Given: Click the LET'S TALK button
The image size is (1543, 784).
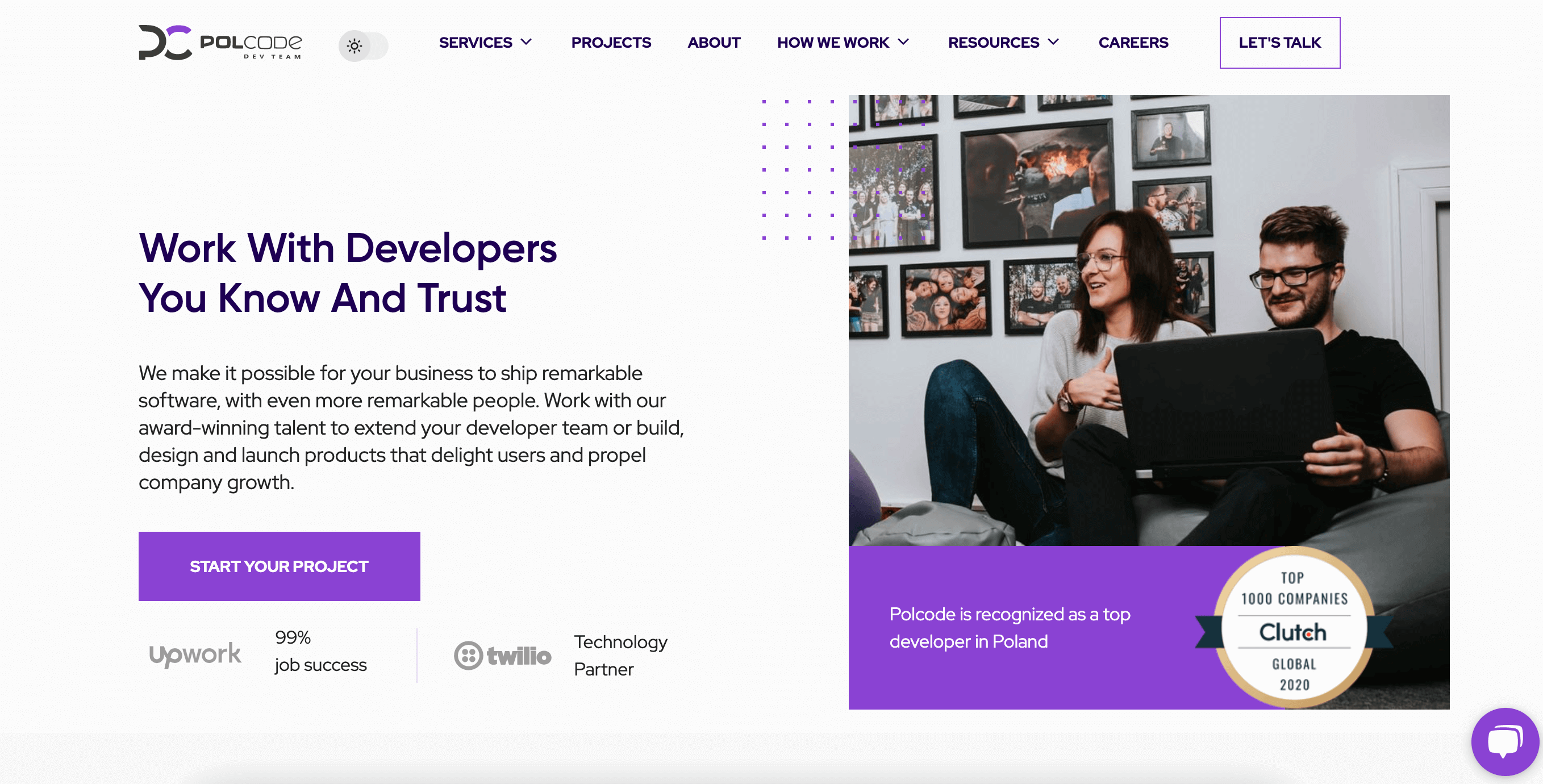Looking at the screenshot, I should [1280, 42].
